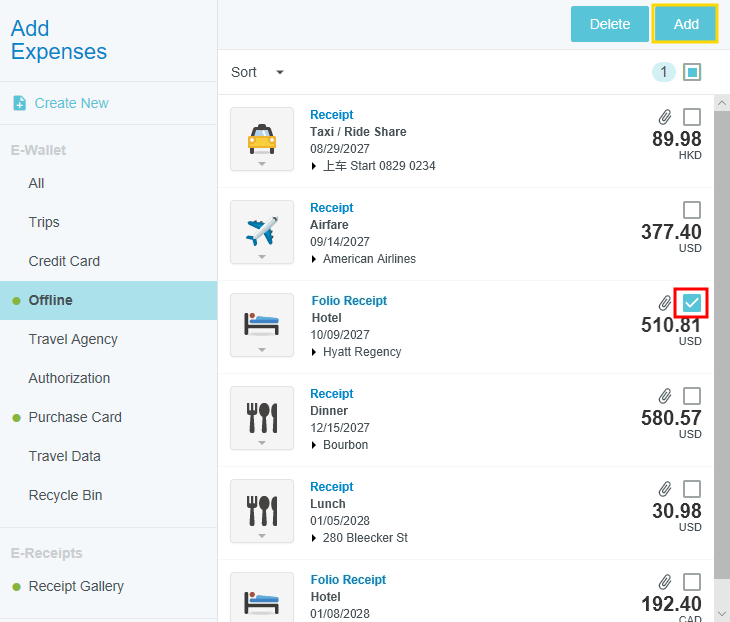
Task: Open the Sort dropdown
Action: coord(257,72)
